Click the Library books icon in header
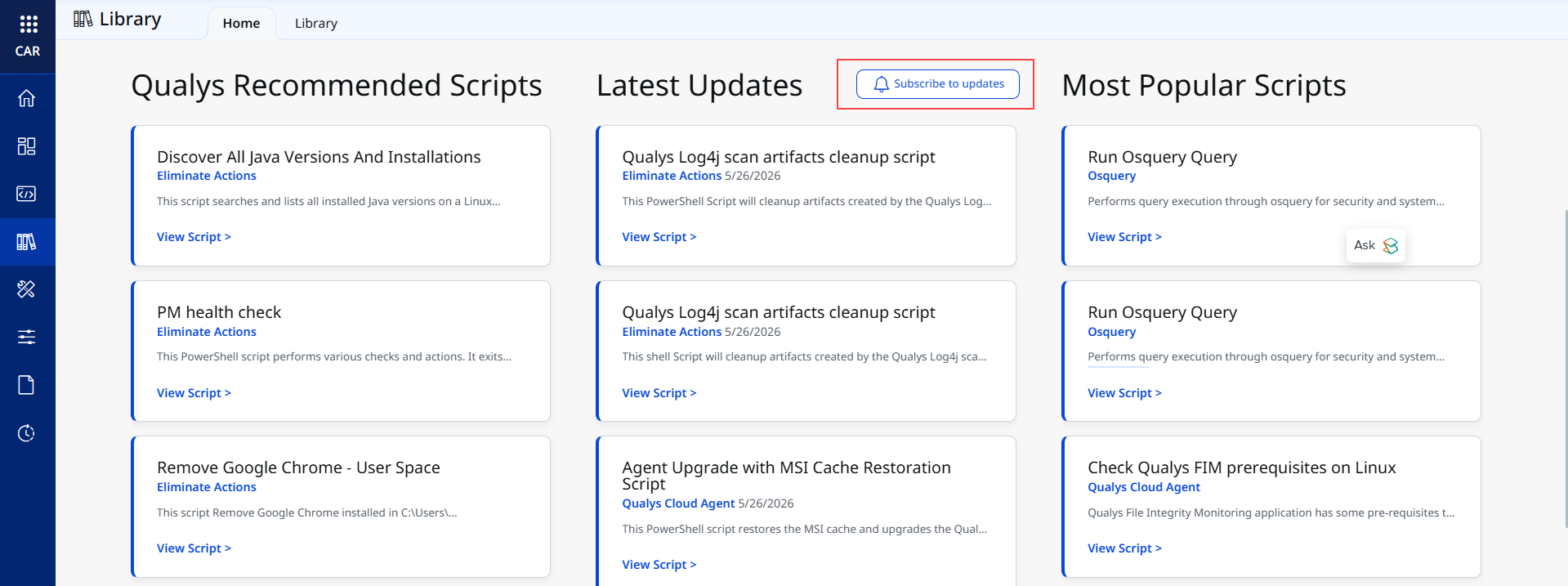The image size is (1568, 586). pos(83,19)
